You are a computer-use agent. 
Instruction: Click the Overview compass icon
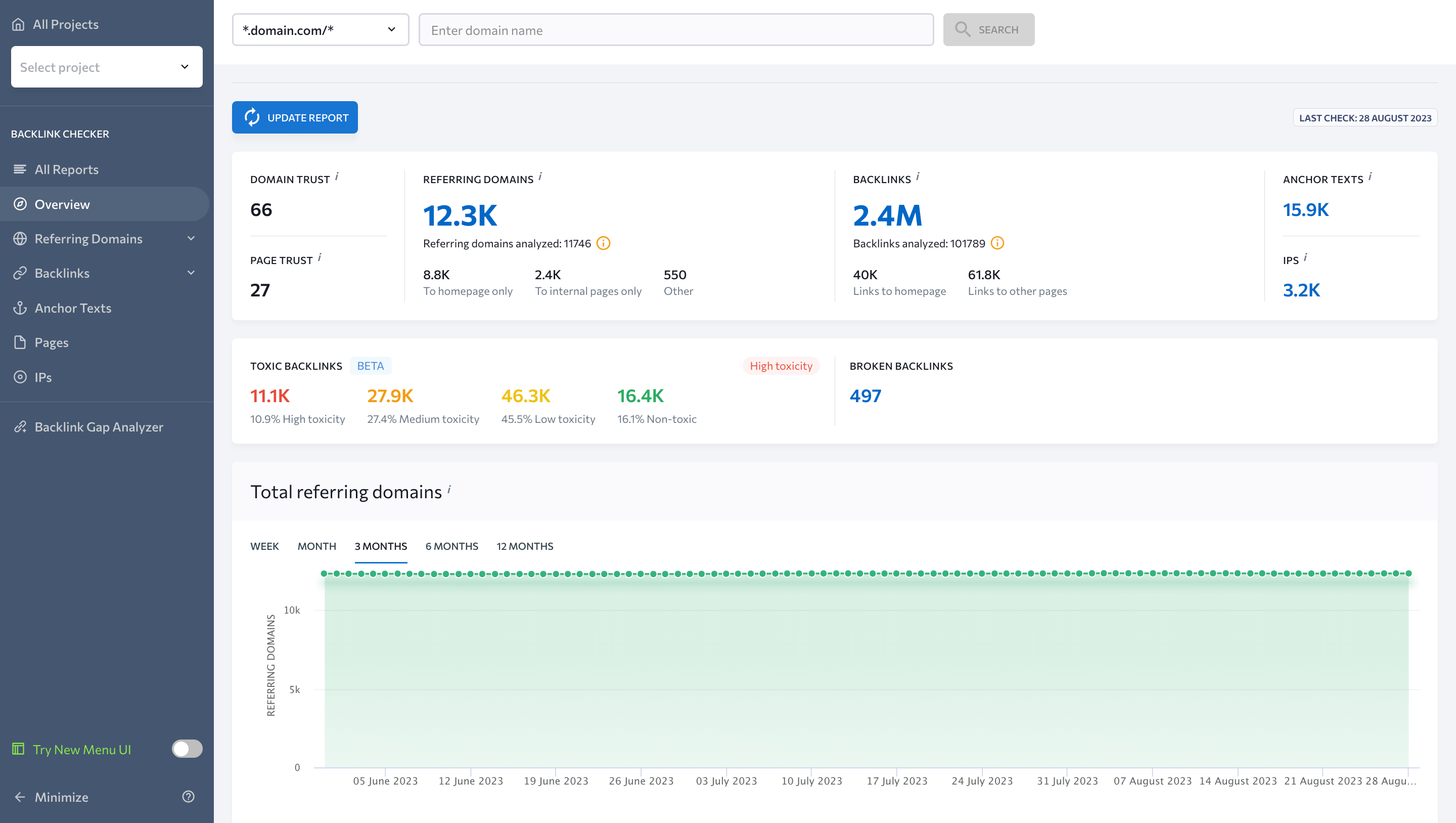coord(20,204)
